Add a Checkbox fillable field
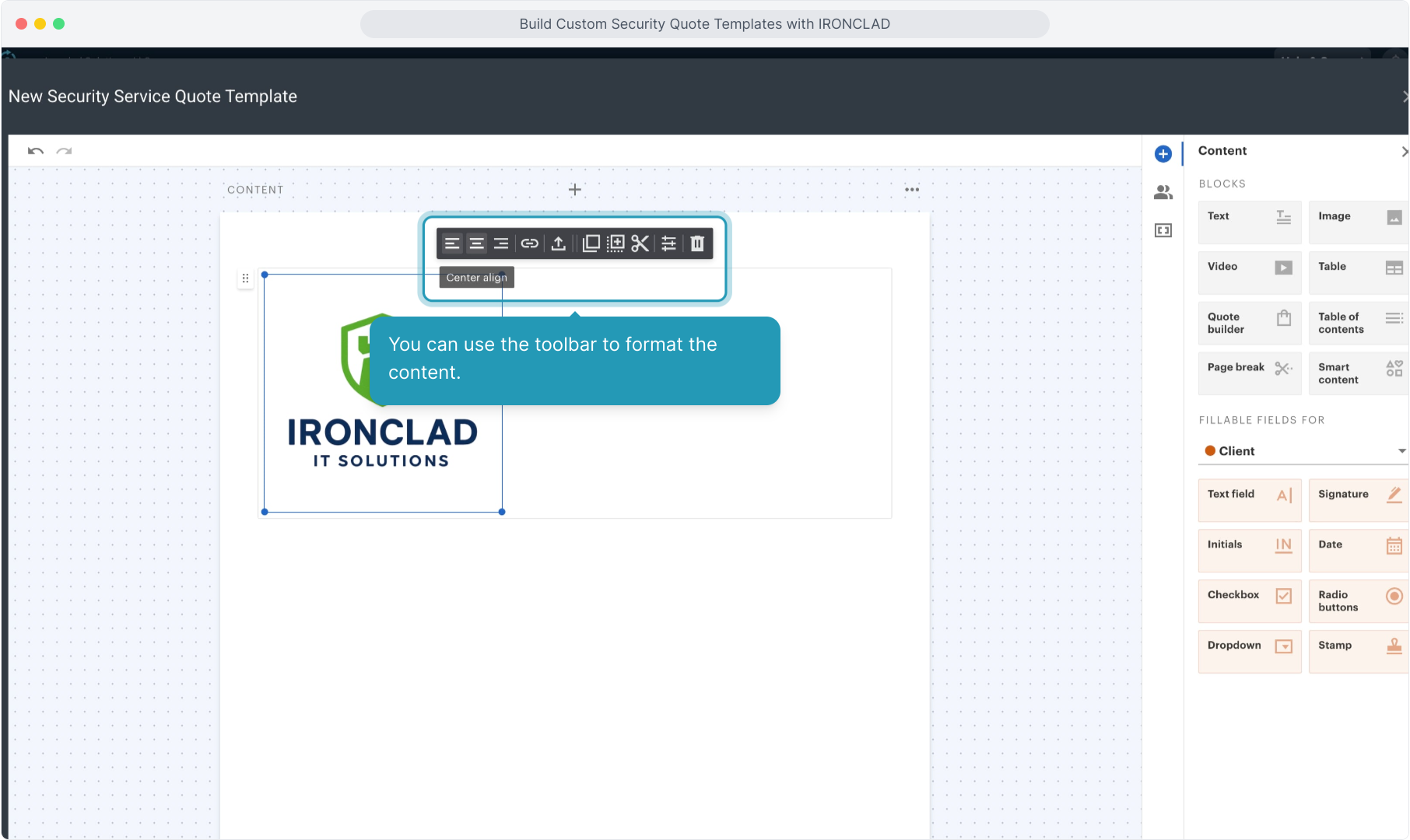The width and height of the screenshot is (1410, 840). [1250, 601]
